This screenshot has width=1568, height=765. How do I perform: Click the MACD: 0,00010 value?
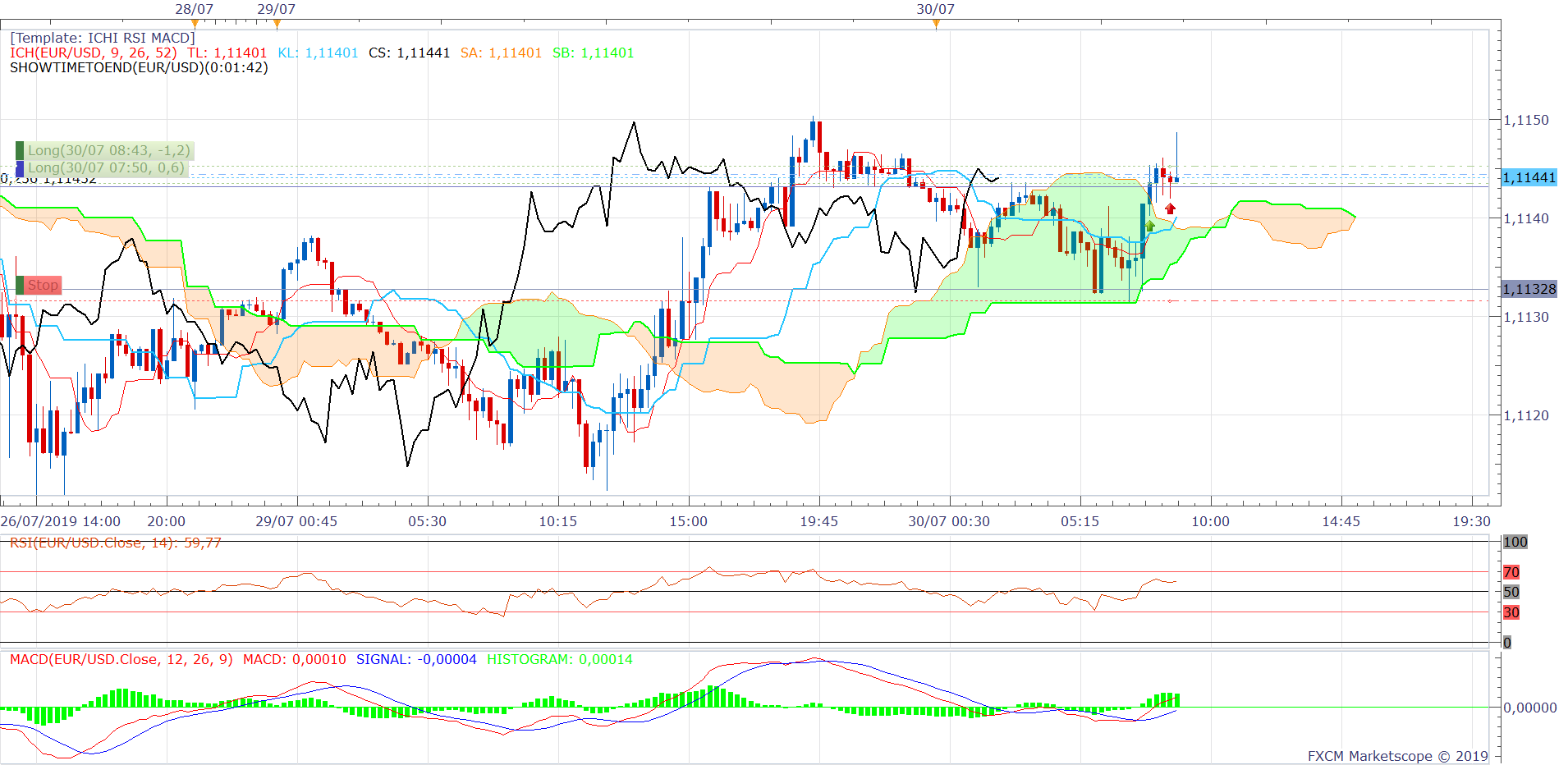tap(294, 659)
